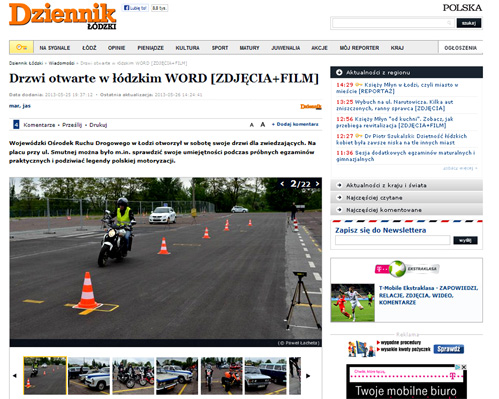Open the KRAJ section

397,48
